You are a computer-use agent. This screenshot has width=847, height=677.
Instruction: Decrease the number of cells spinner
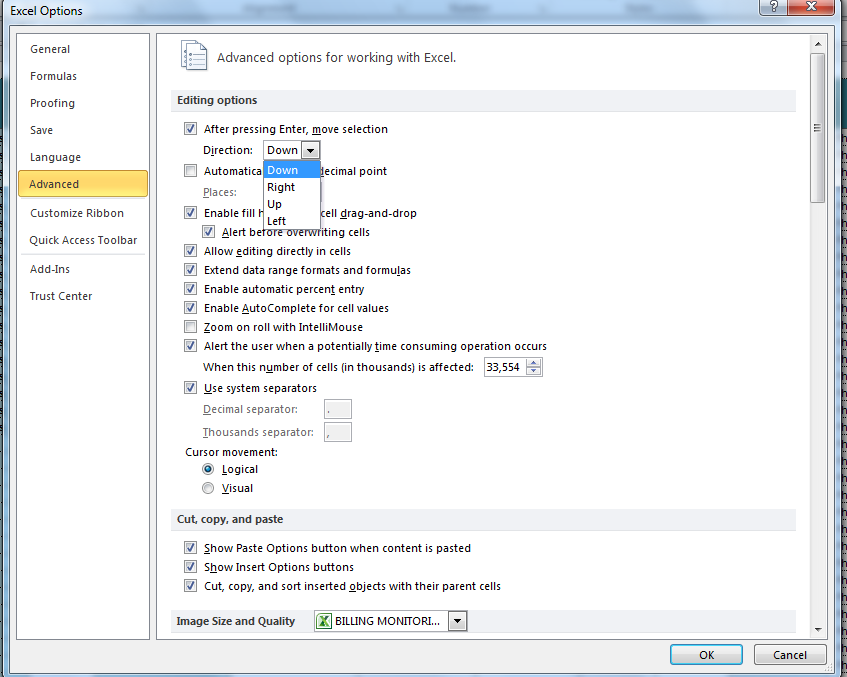(534, 371)
